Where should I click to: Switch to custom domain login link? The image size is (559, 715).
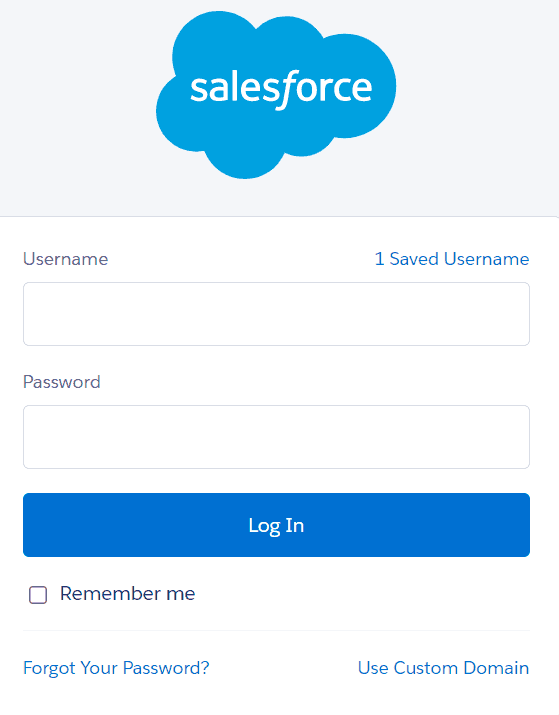[444, 668]
